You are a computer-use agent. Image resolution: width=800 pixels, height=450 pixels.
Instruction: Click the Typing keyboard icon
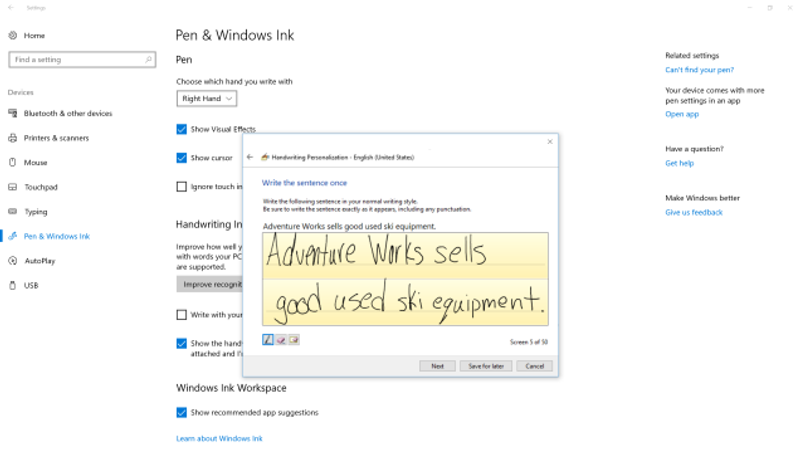13,211
